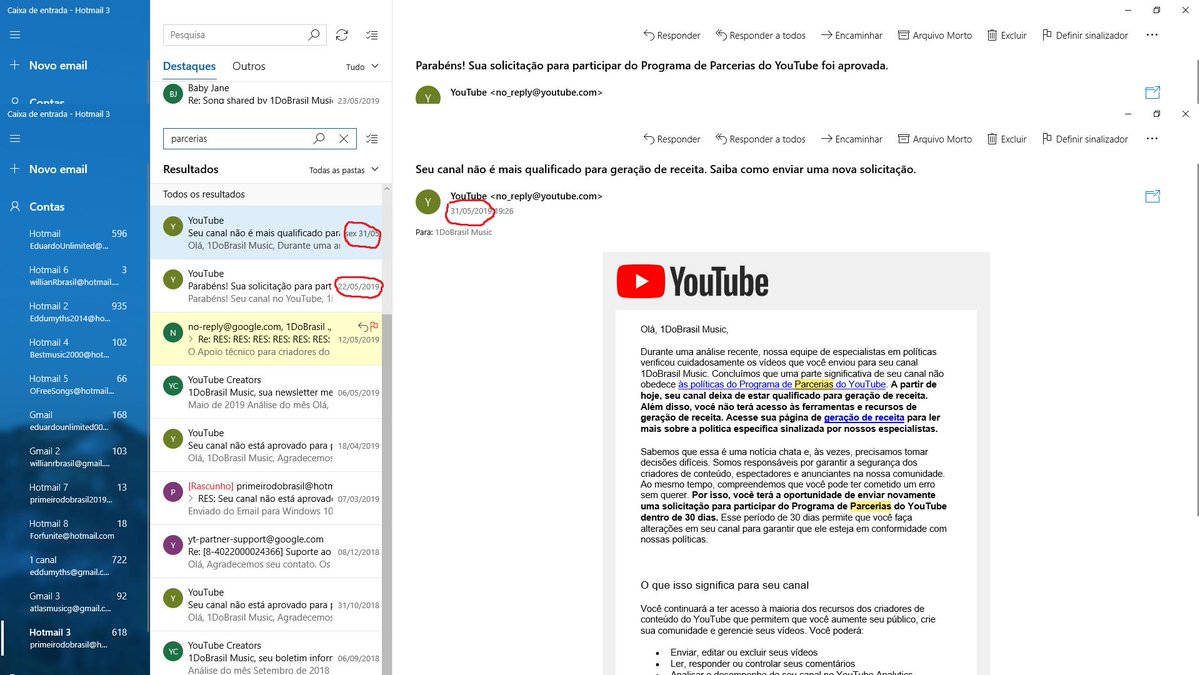The image size is (1200, 675).
Task: Click the red flag on the no-reply@google.com message
Action: pyautogui.click(x=375, y=326)
